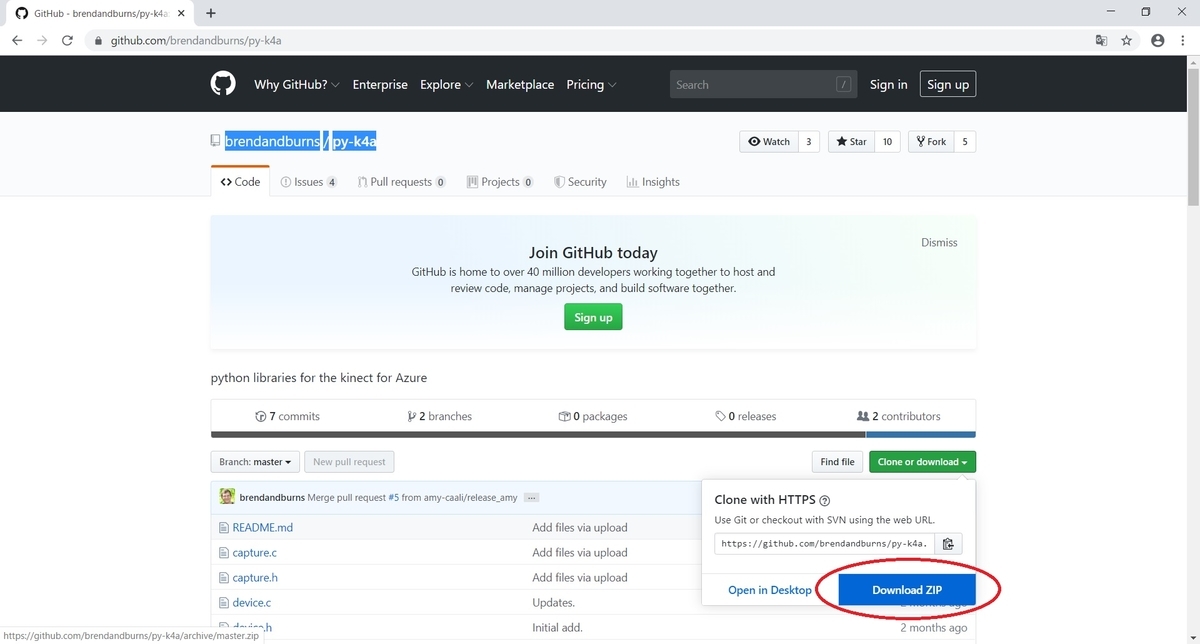Screen dimensions: 1200x644
Task: Open stargazers count 10
Action: 887,142
